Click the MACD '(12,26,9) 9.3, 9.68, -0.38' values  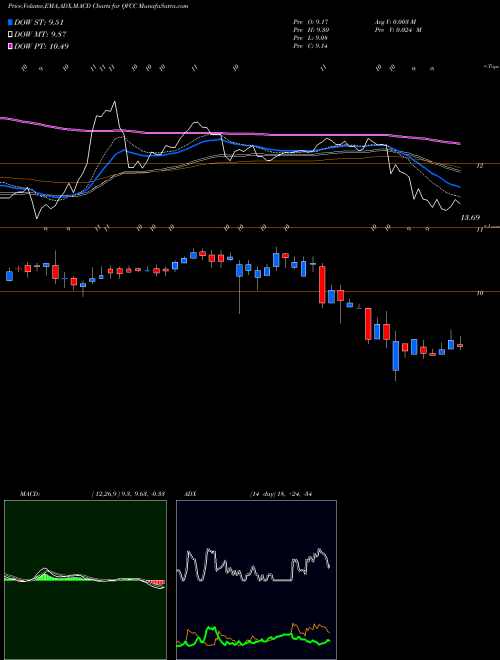coord(128,494)
